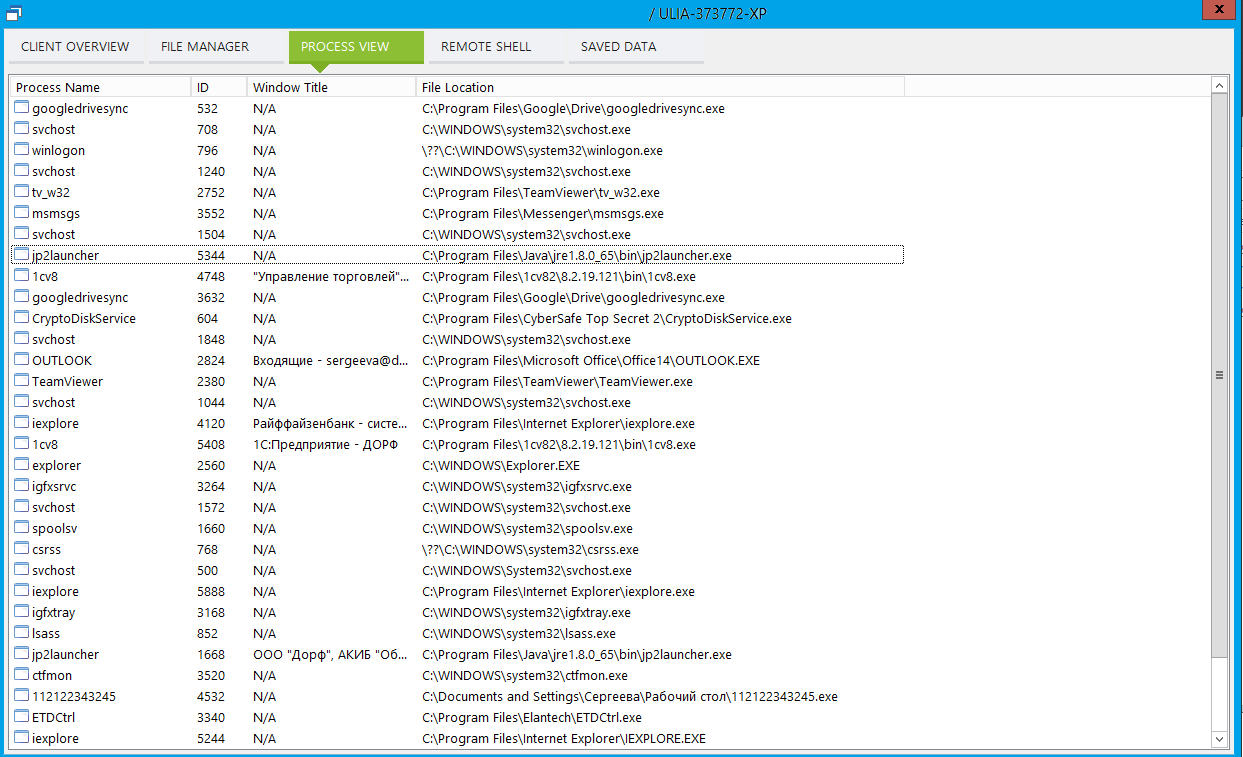Select the svchost row with ID 500
Image resolution: width=1243 pixels, height=757 pixels.
pos(457,570)
